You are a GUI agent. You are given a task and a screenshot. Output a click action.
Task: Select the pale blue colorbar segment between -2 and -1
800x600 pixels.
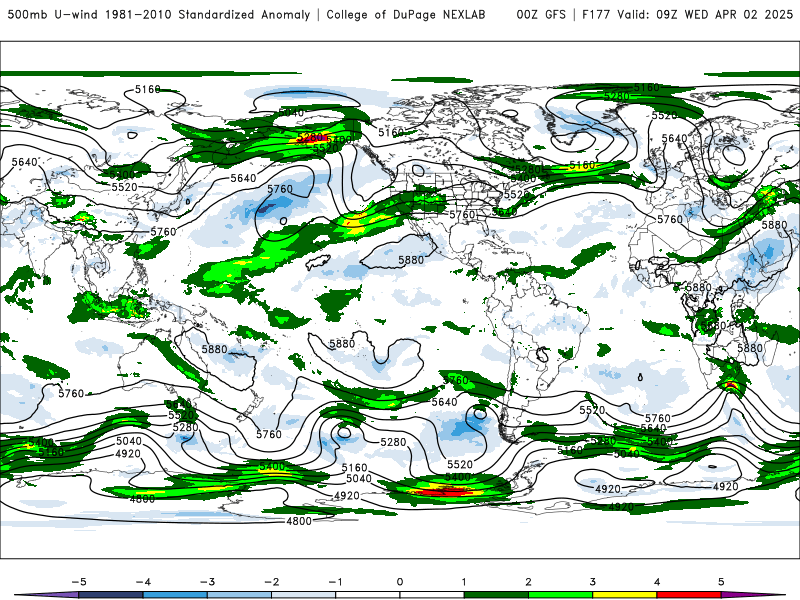coord(304,595)
